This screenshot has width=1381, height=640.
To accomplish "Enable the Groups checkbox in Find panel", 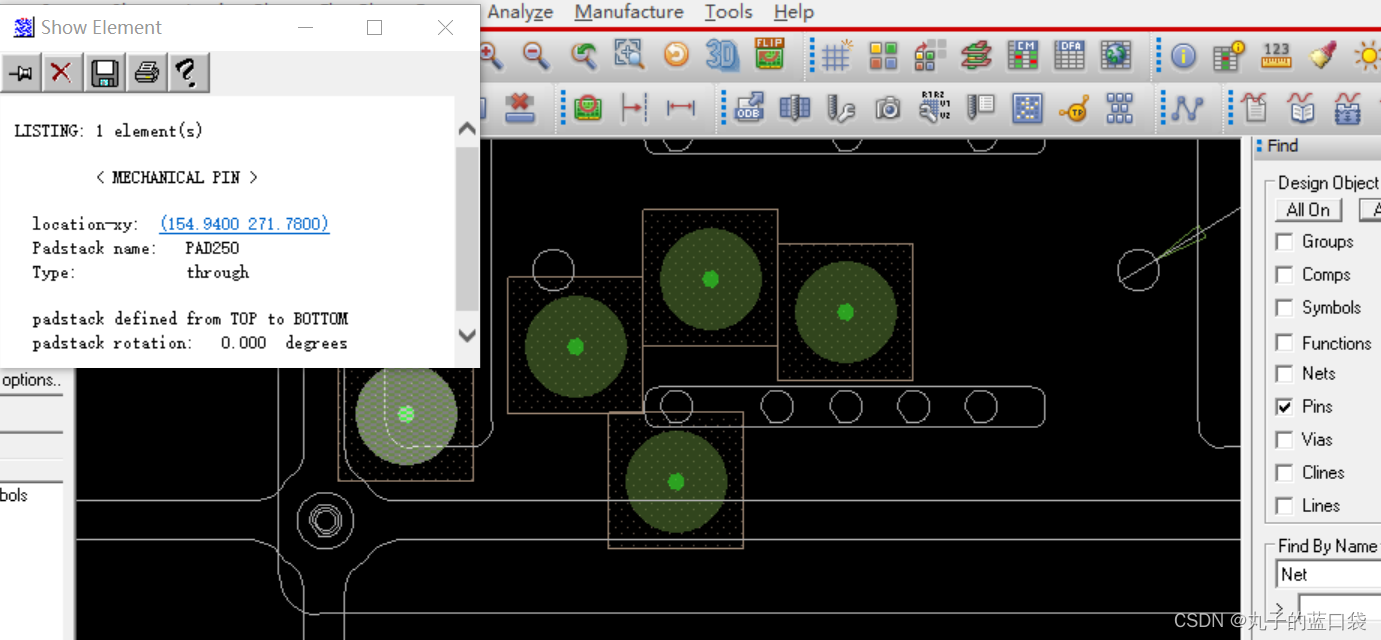I will 1285,242.
